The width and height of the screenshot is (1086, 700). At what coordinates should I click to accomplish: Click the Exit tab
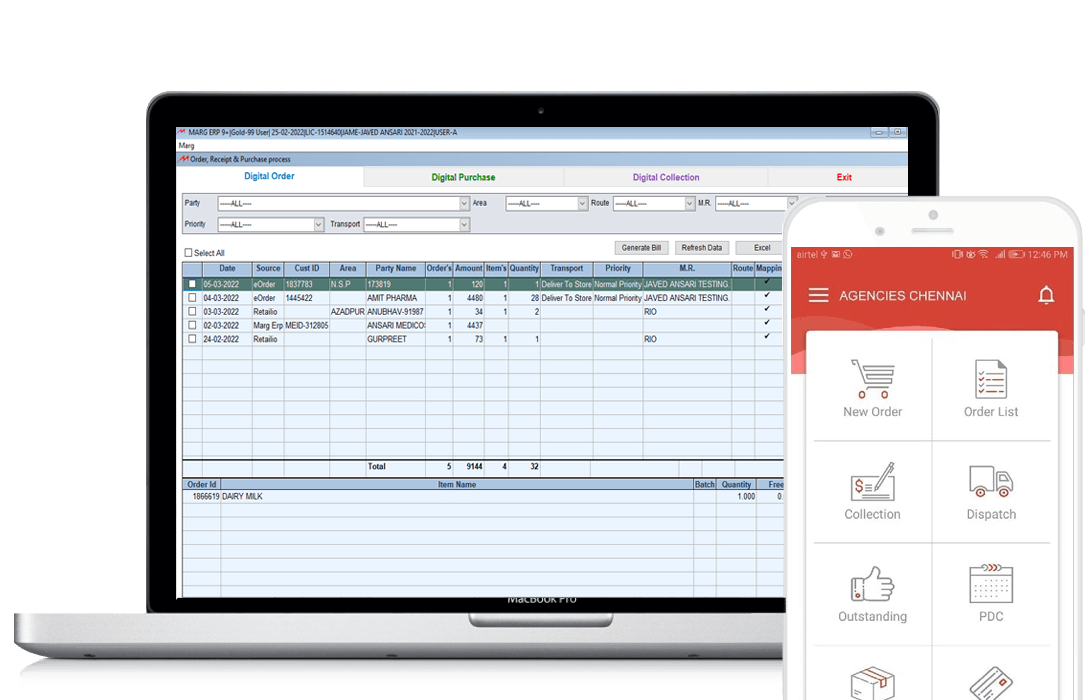[x=844, y=177]
